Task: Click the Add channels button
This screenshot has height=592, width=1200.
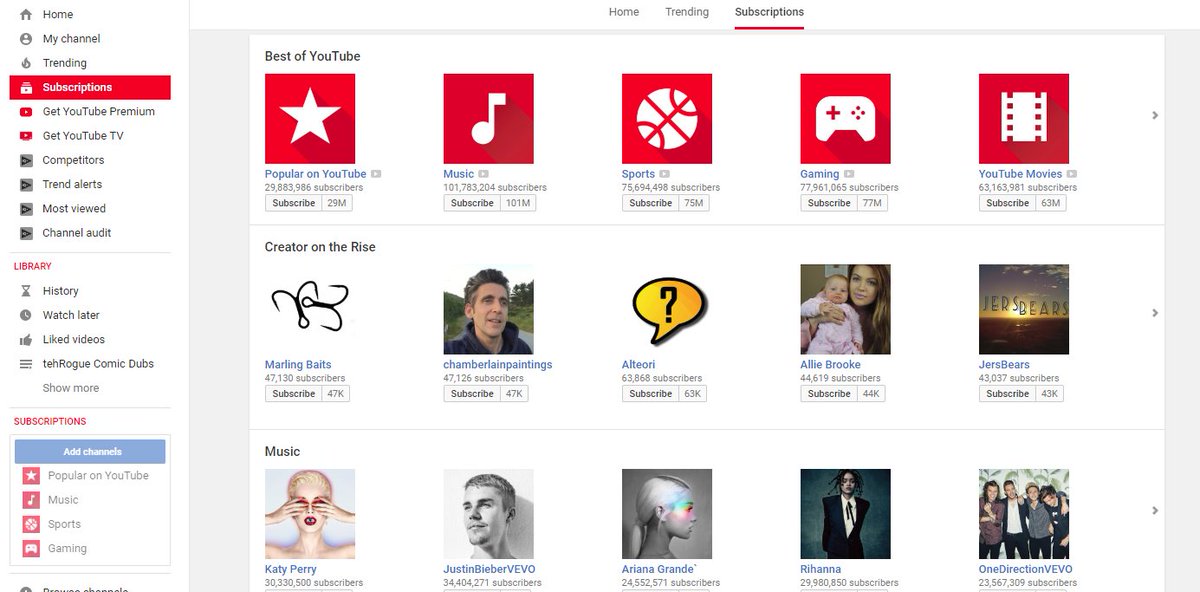Action: point(92,451)
